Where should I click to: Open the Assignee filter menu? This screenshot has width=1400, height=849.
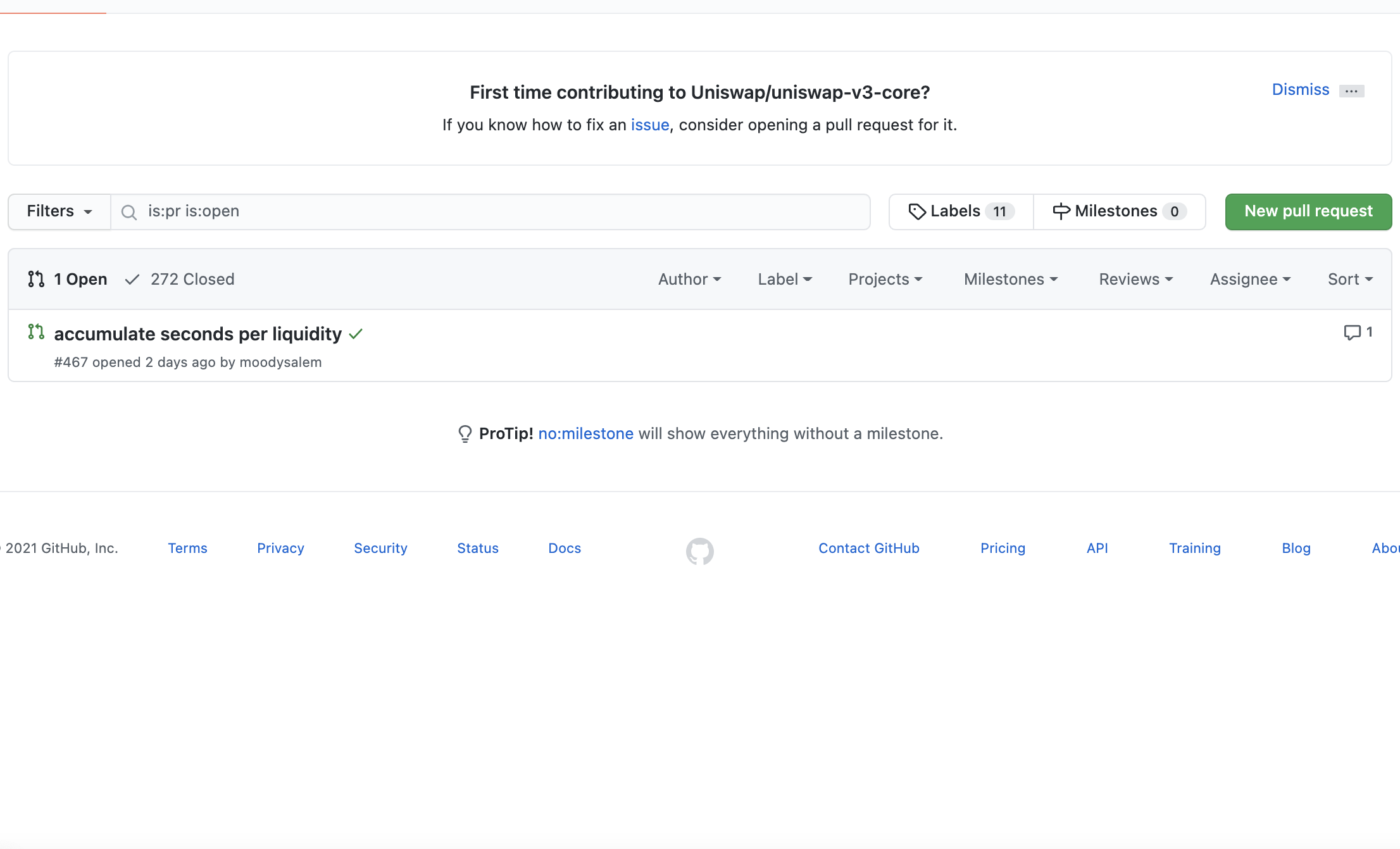click(1250, 279)
